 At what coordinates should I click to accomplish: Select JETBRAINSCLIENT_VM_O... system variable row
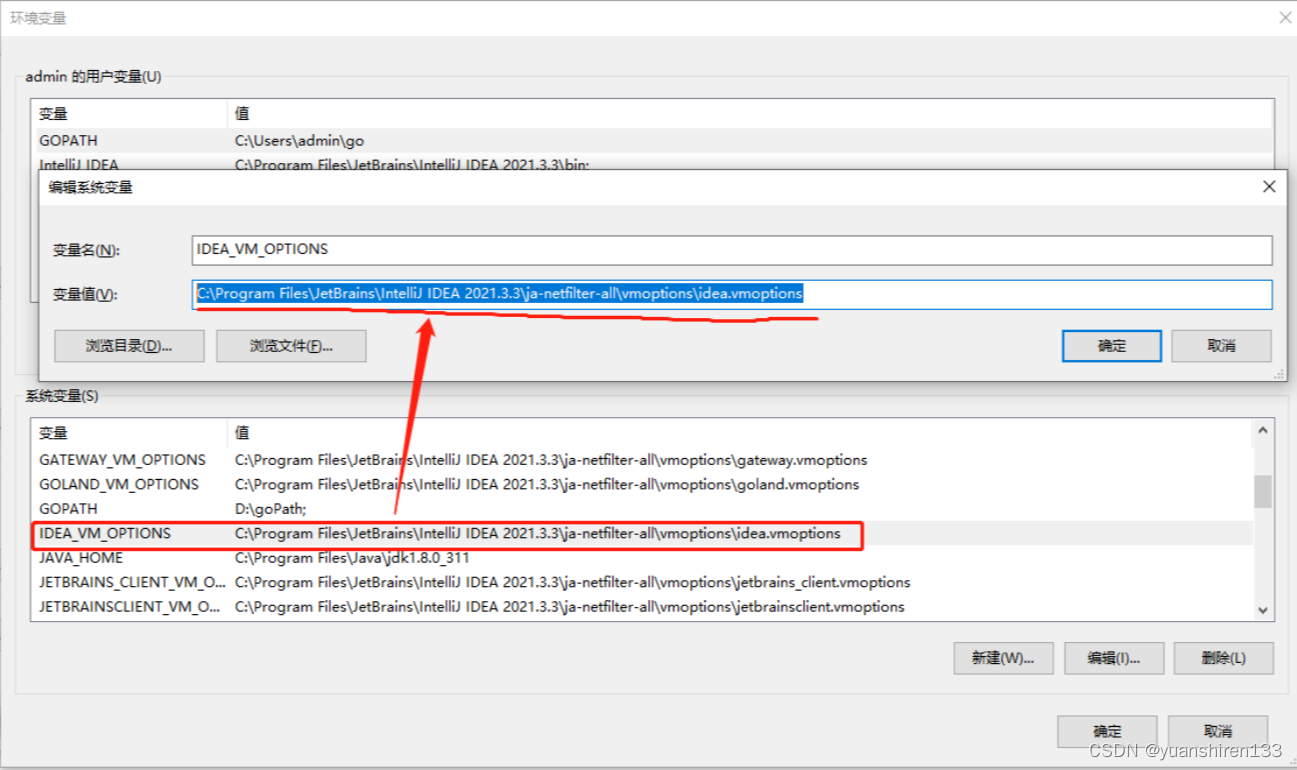(643, 606)
